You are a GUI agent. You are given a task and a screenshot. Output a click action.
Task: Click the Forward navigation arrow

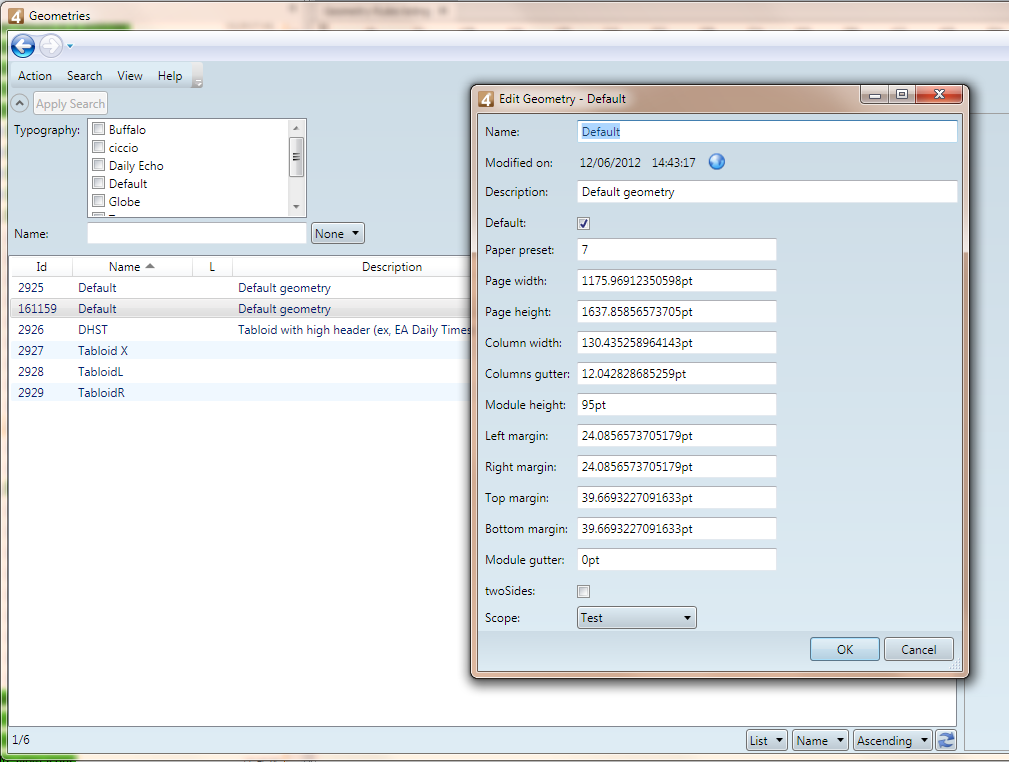(51, 46)
